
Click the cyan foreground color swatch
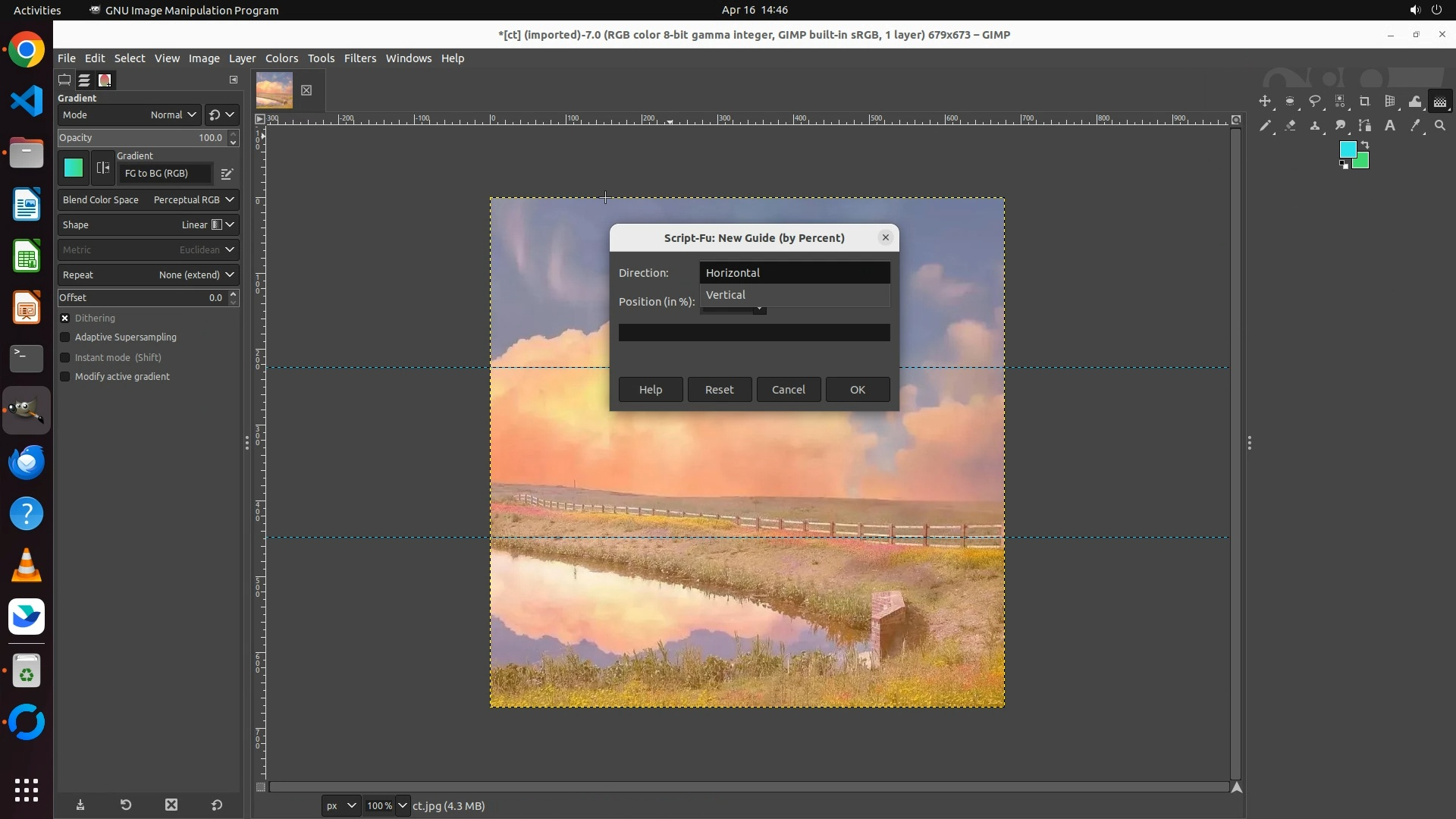pyautogui.click(x=1347, y=149)
